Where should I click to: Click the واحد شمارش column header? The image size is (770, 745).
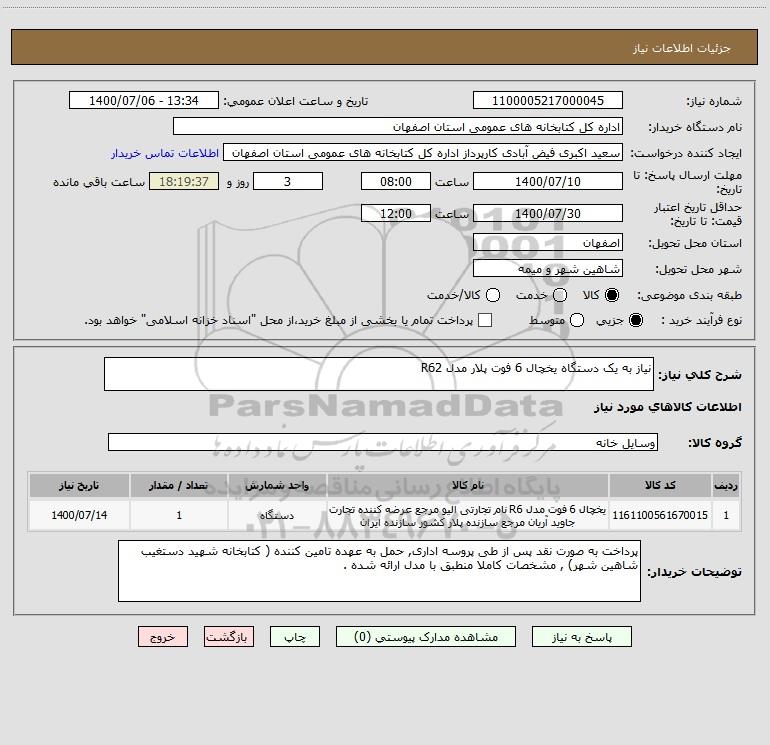277,485
